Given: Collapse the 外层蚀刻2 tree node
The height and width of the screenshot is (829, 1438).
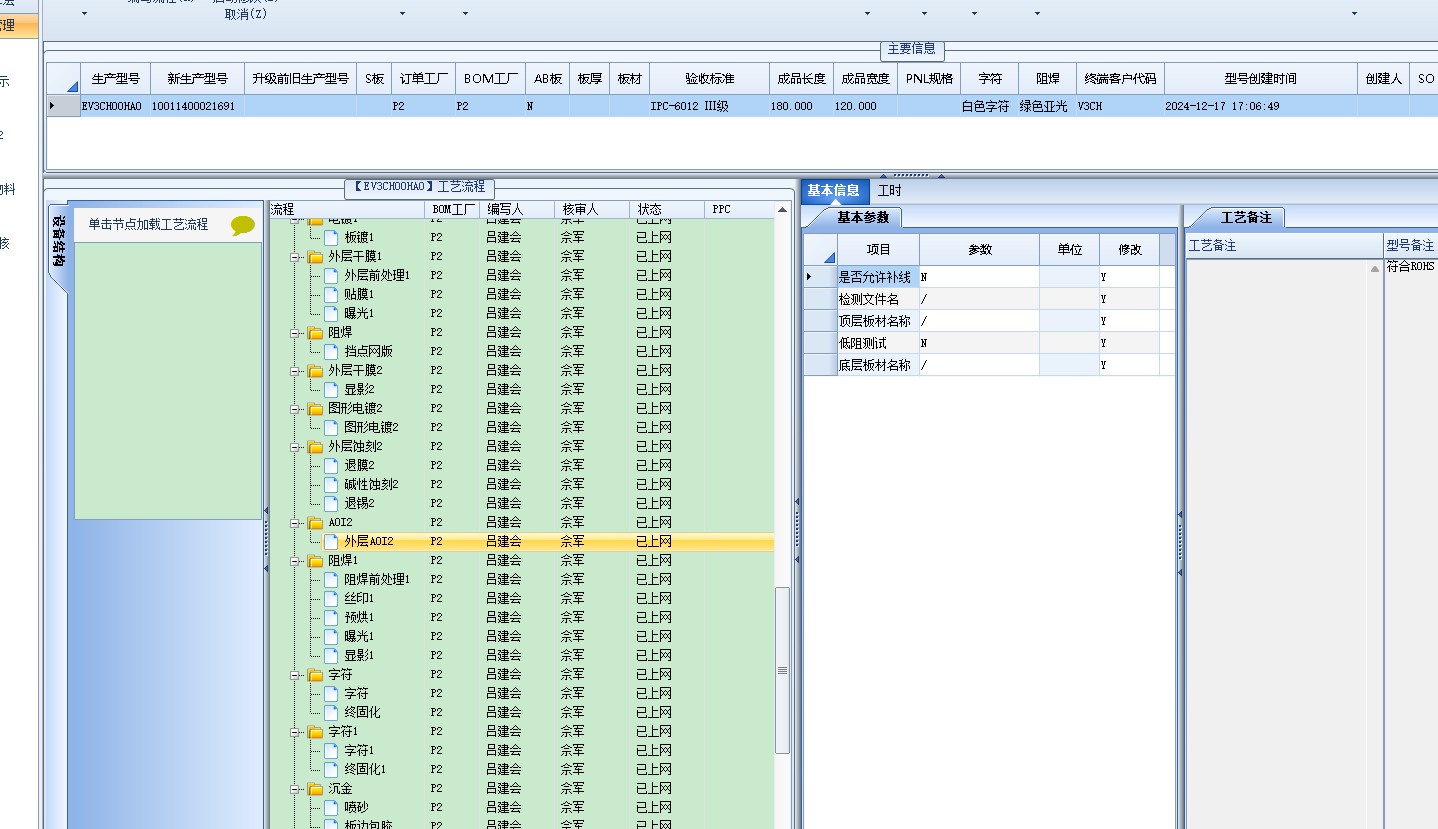Looking at the screenshot, I should pyautogui.click(x=296, y=447).
